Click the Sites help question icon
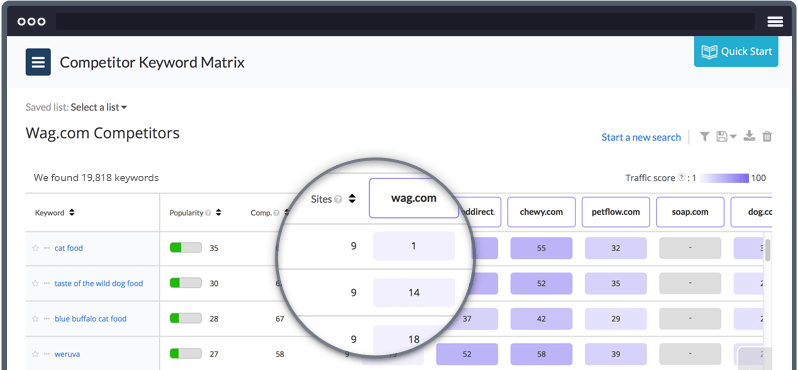 tap(337, 200)
